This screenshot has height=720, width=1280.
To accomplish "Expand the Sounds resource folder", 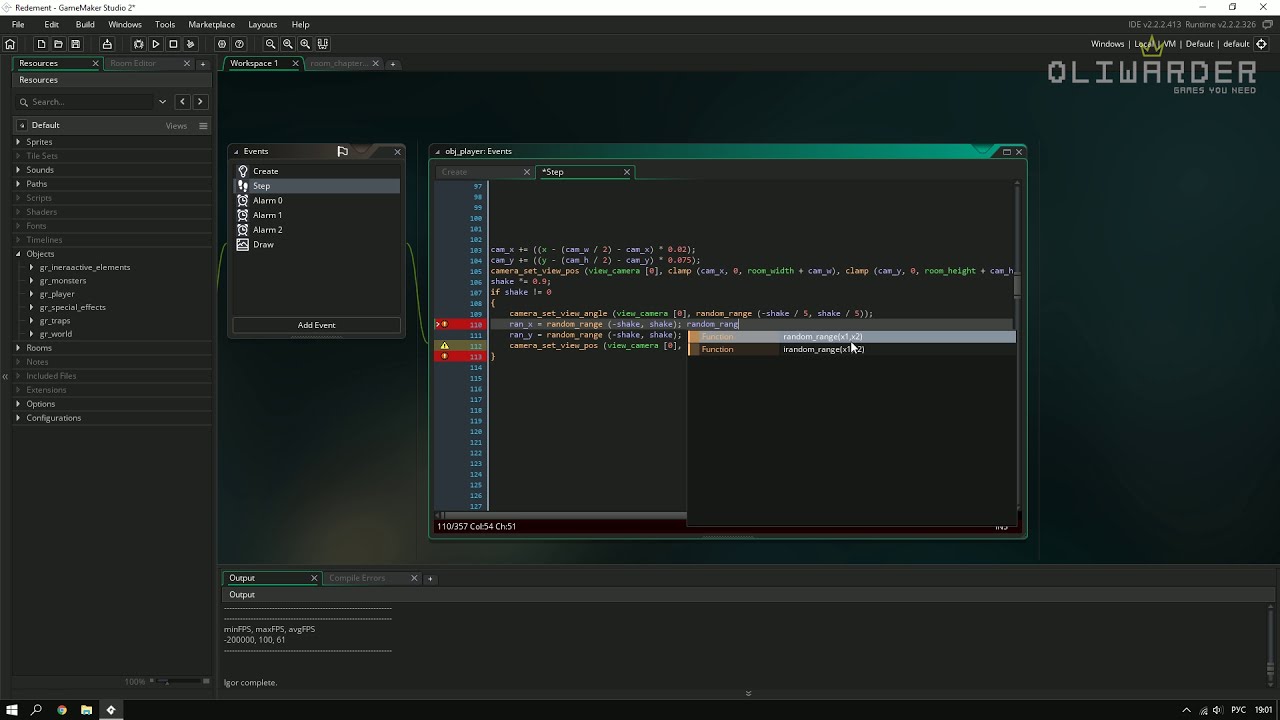I will coord(18,170).
